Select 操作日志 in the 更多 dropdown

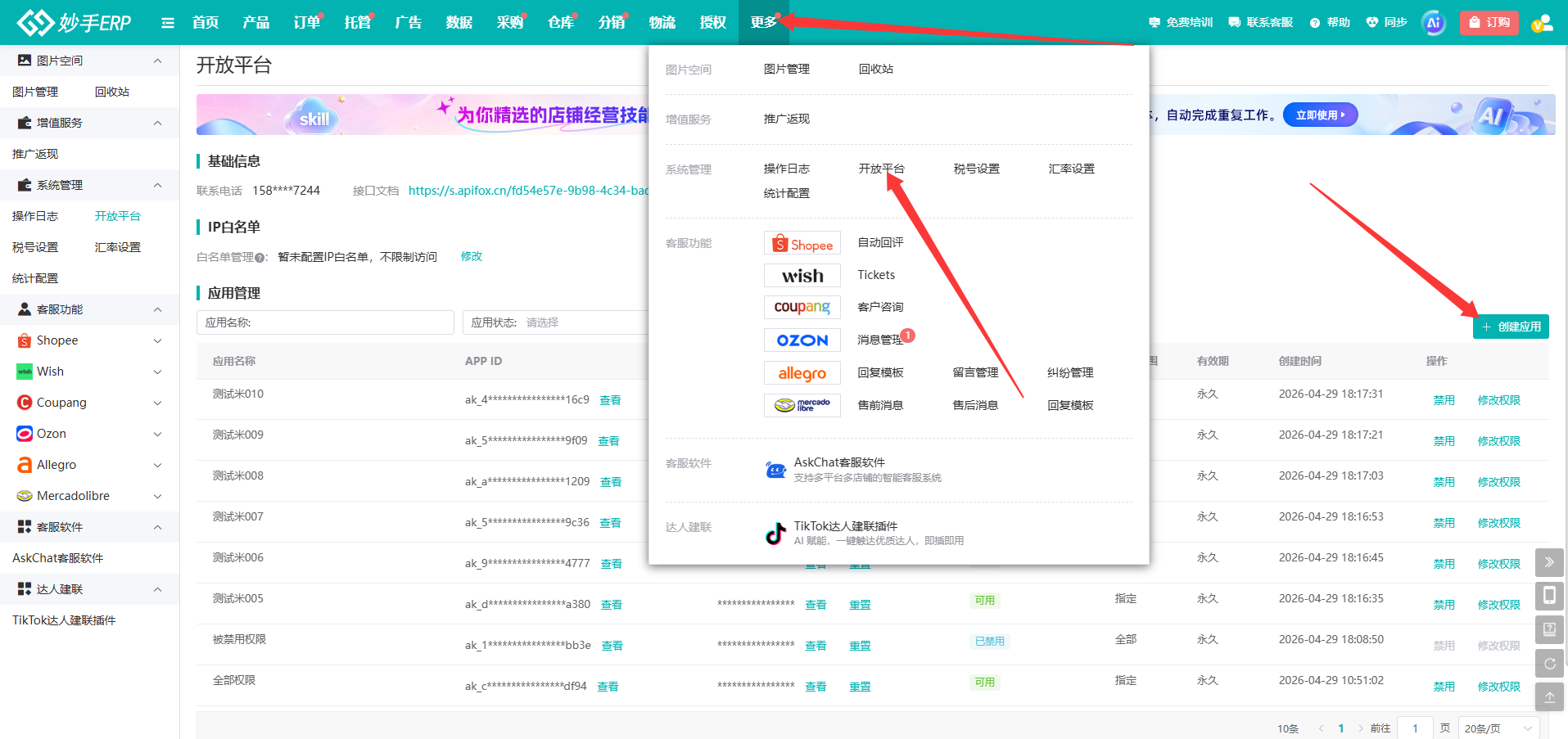[x=786, y=169]
